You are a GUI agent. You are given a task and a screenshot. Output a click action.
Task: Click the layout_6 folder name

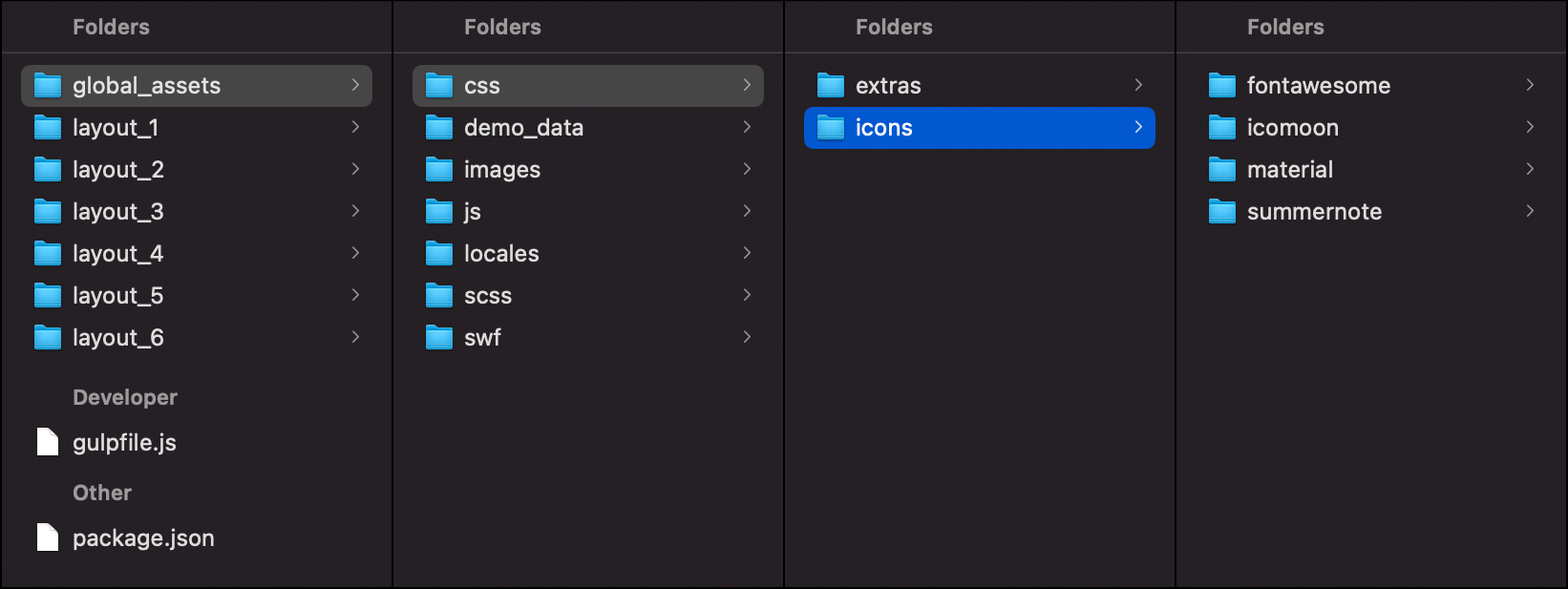click(118, 338)
